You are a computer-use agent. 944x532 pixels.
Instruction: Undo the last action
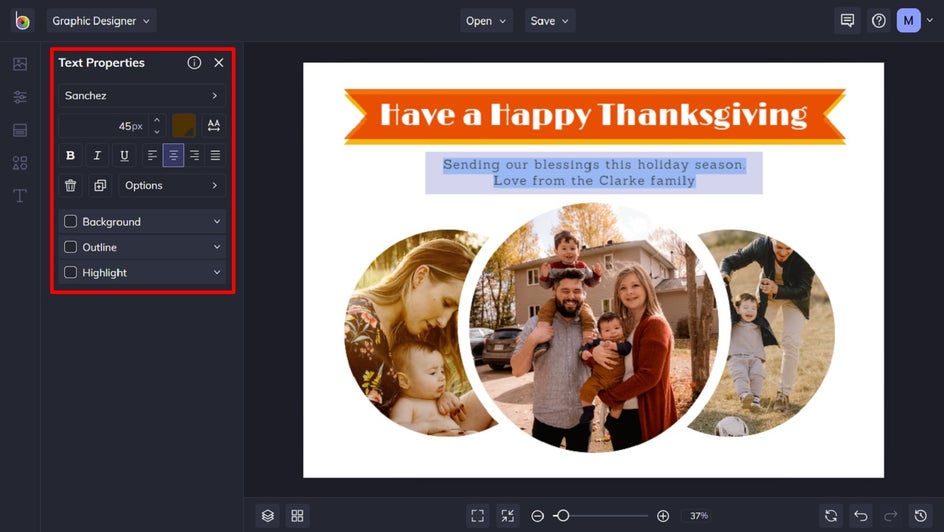coord(861,516)
